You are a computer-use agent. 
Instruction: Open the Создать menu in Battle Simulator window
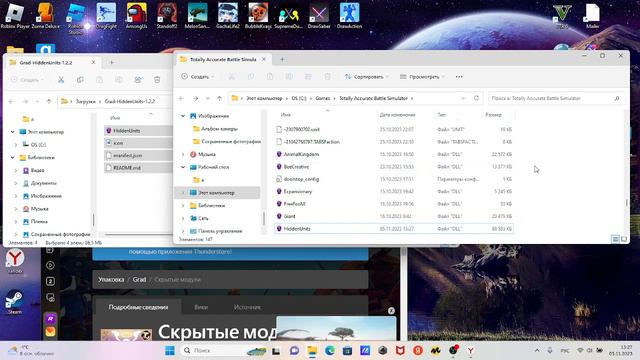click(198, 77)
